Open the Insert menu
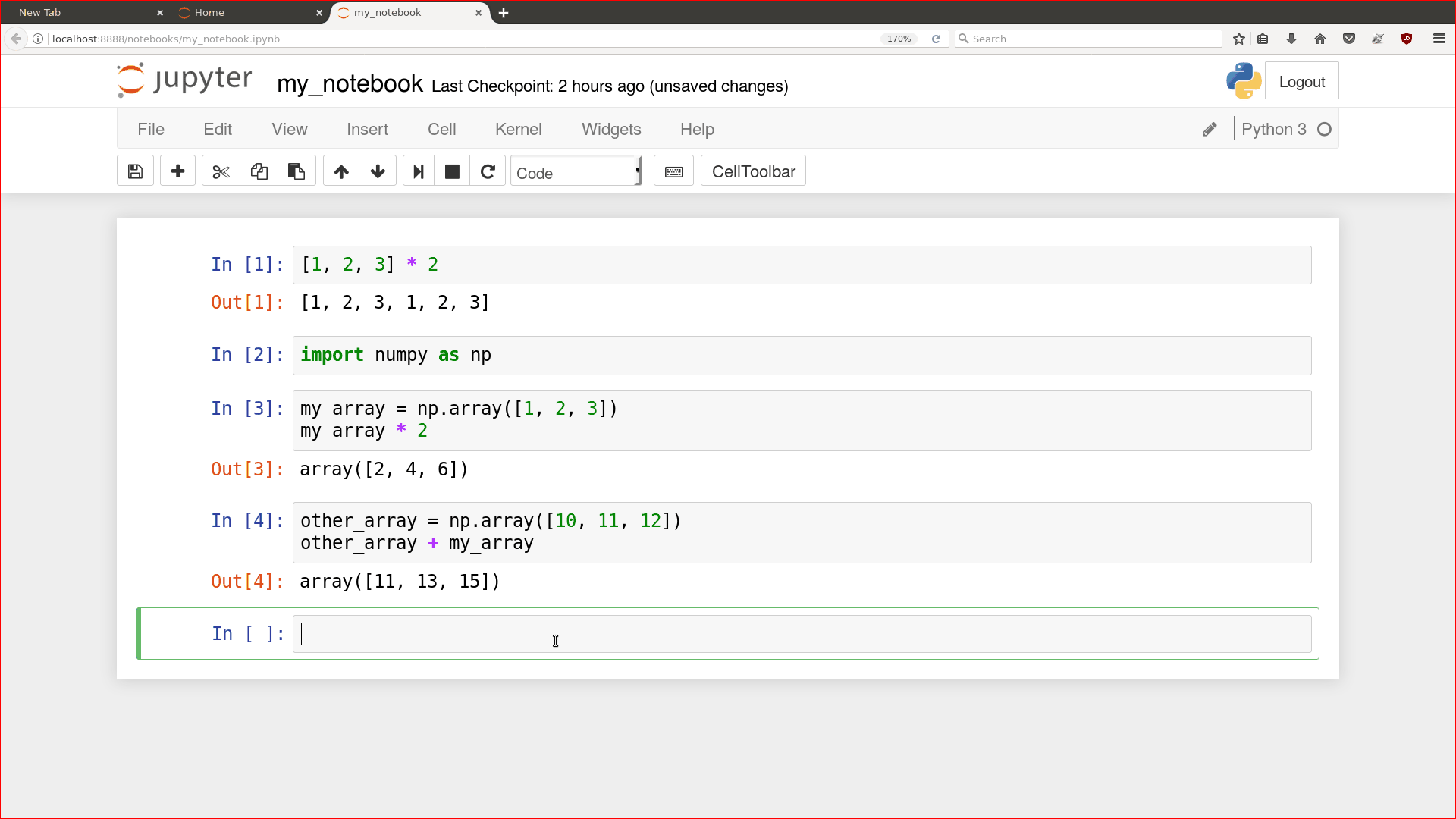This screenshot has height=819, width=1456. tap(367, 130)
